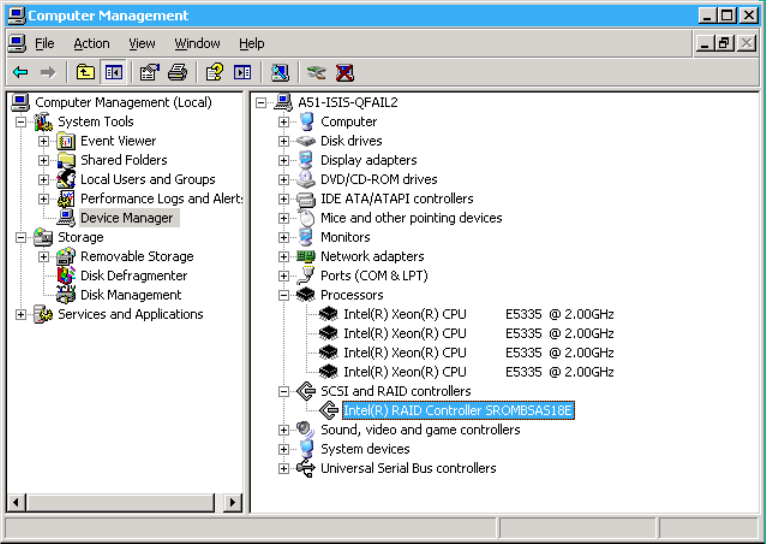Click the Shared Folders icon
The image size is (766, 544).
point(65,160)
